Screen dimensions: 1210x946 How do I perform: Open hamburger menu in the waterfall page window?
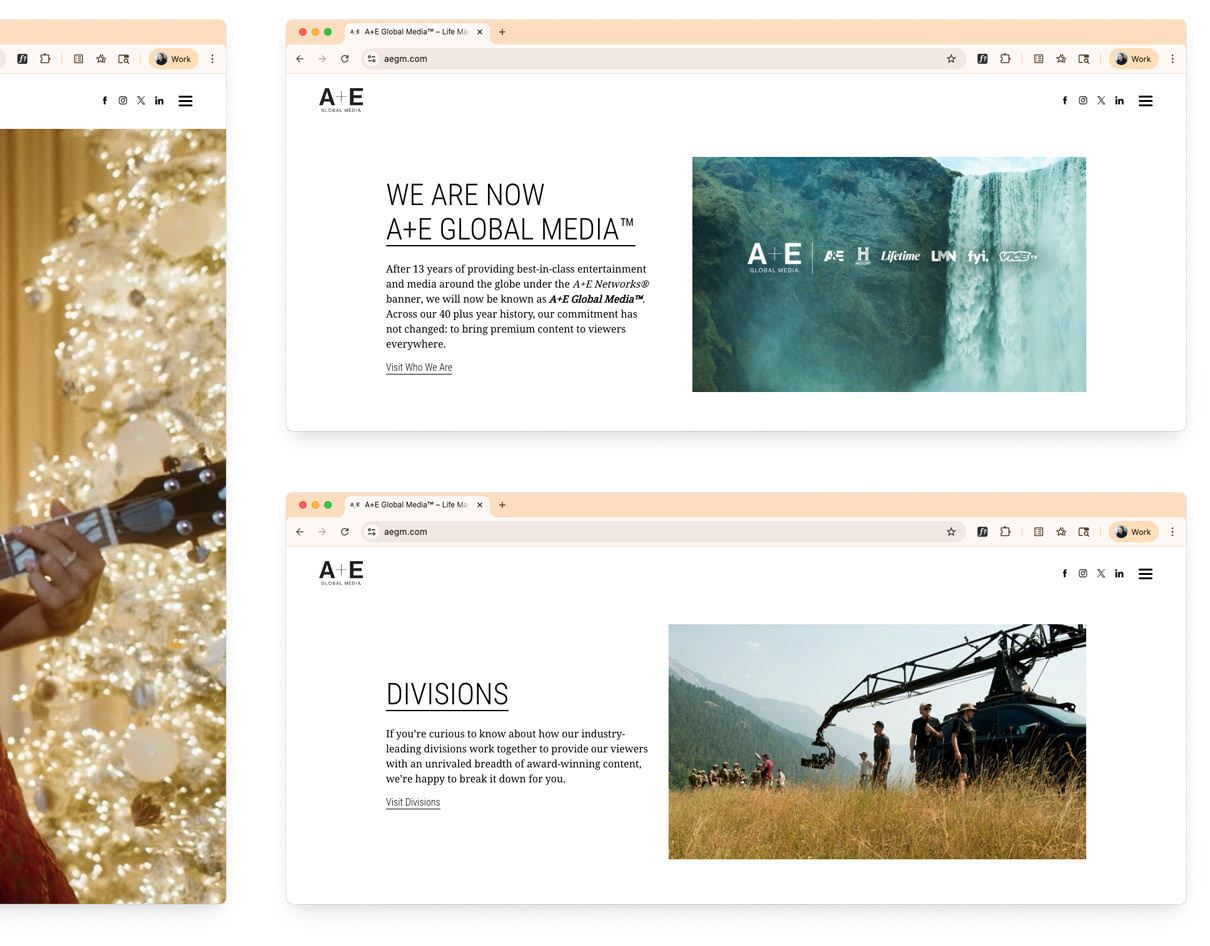coord(1146,101)
